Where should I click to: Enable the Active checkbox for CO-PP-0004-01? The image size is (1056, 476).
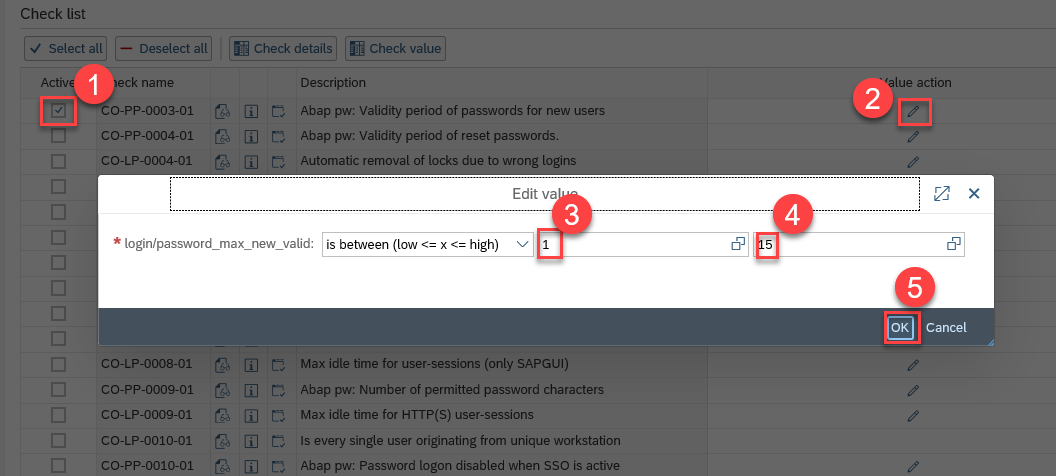tap(59, 136)
